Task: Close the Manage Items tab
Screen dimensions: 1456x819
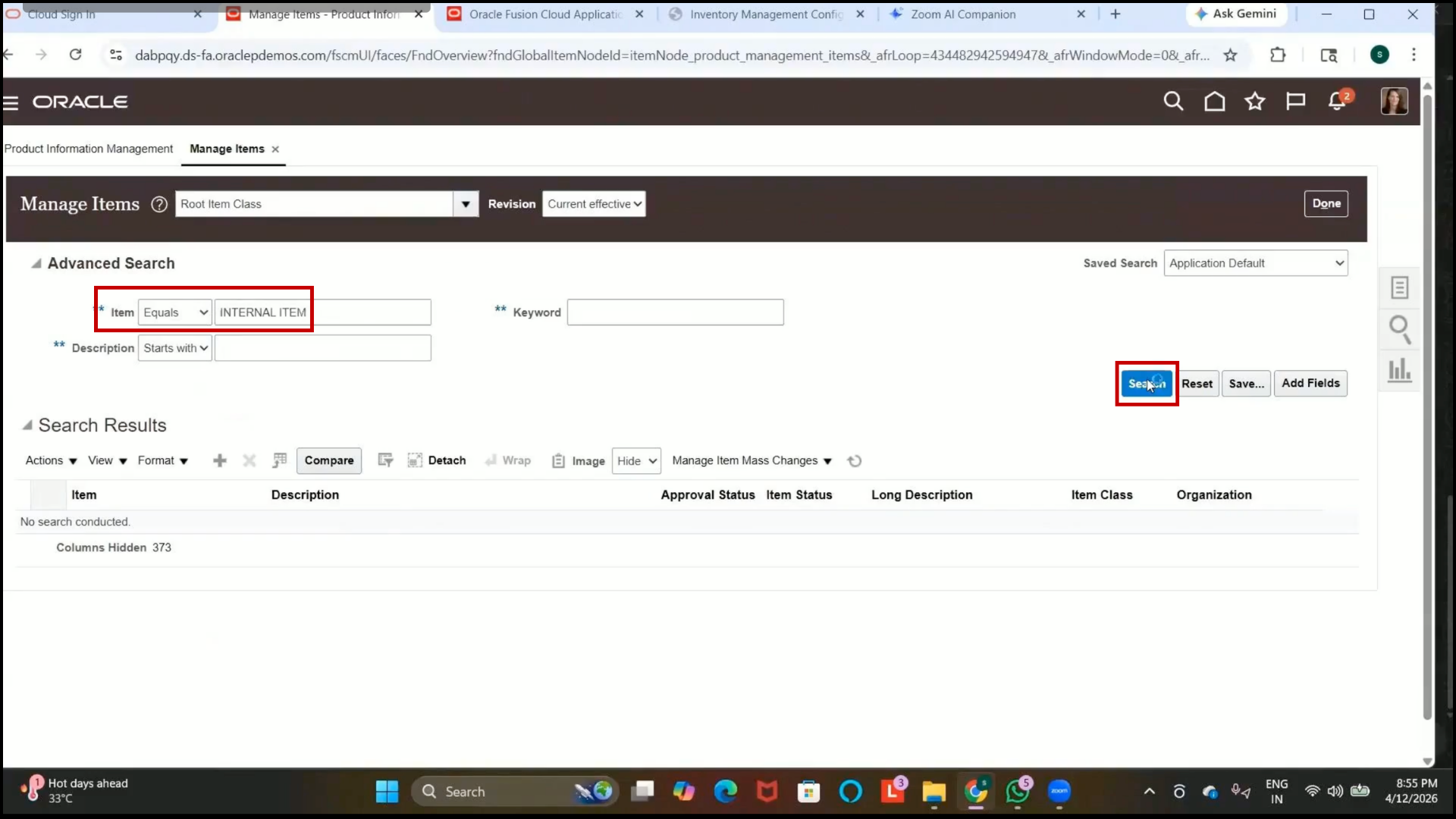Action: pos(275,149)
